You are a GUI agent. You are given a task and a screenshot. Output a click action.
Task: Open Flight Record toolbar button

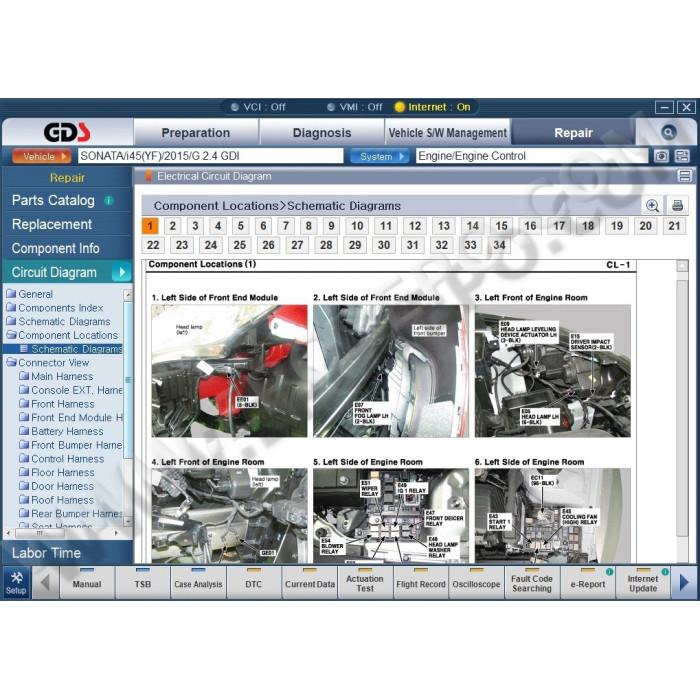point(421,582)
